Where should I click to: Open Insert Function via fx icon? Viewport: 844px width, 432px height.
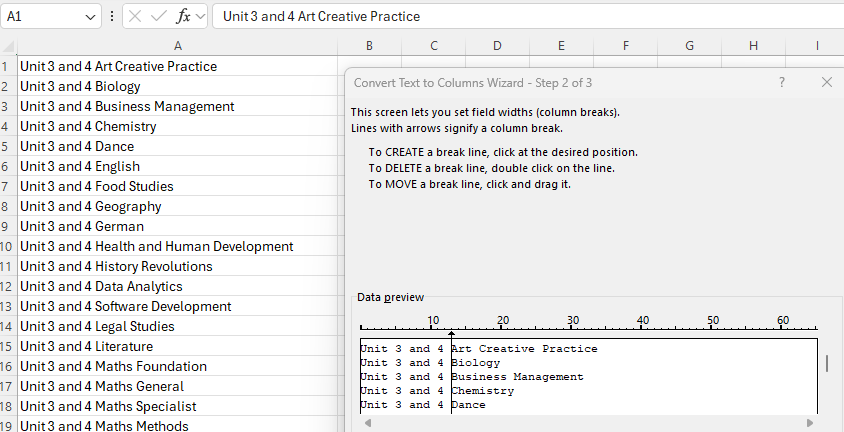(x=183, y=17)
